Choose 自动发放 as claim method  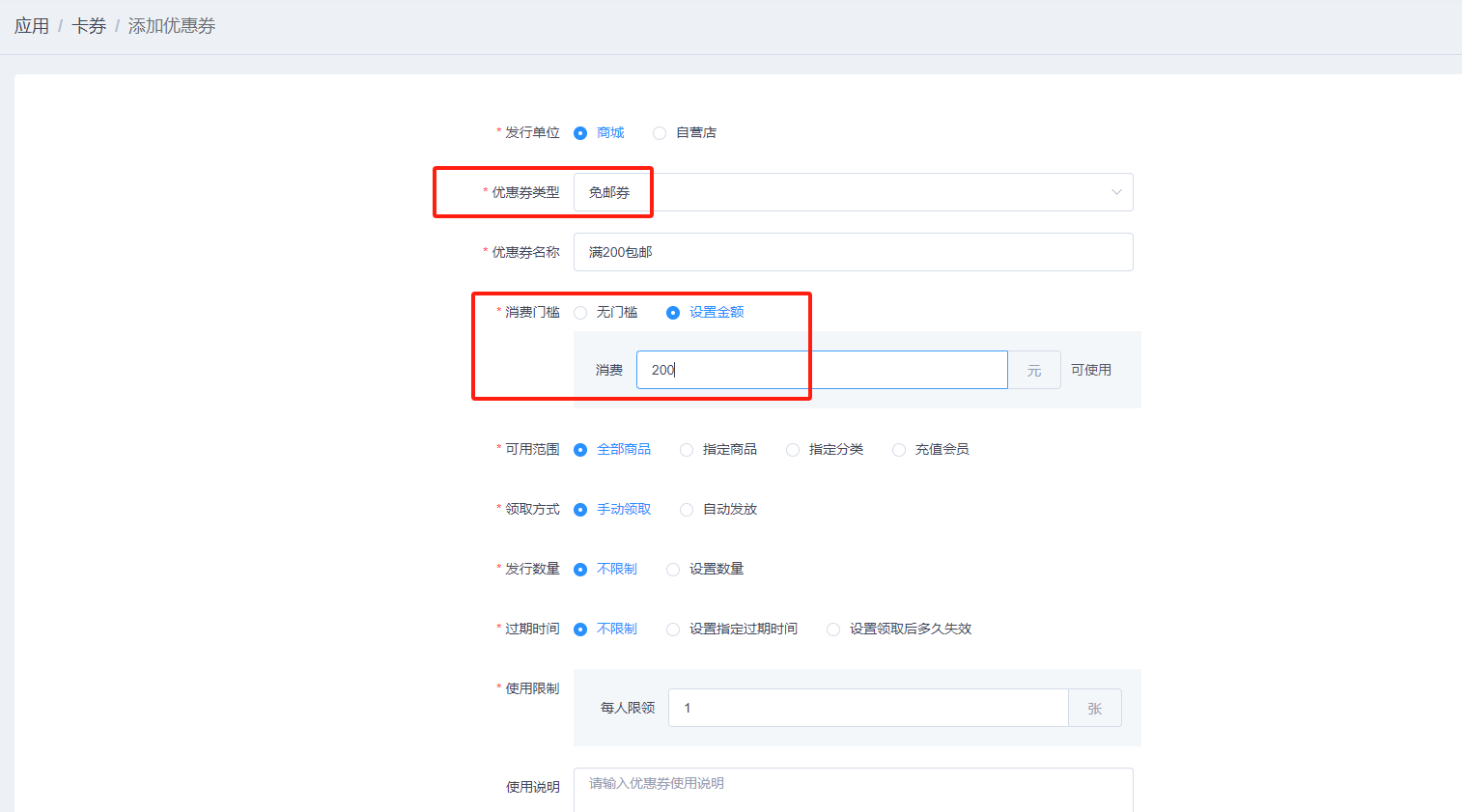click(x=687, y=510)
